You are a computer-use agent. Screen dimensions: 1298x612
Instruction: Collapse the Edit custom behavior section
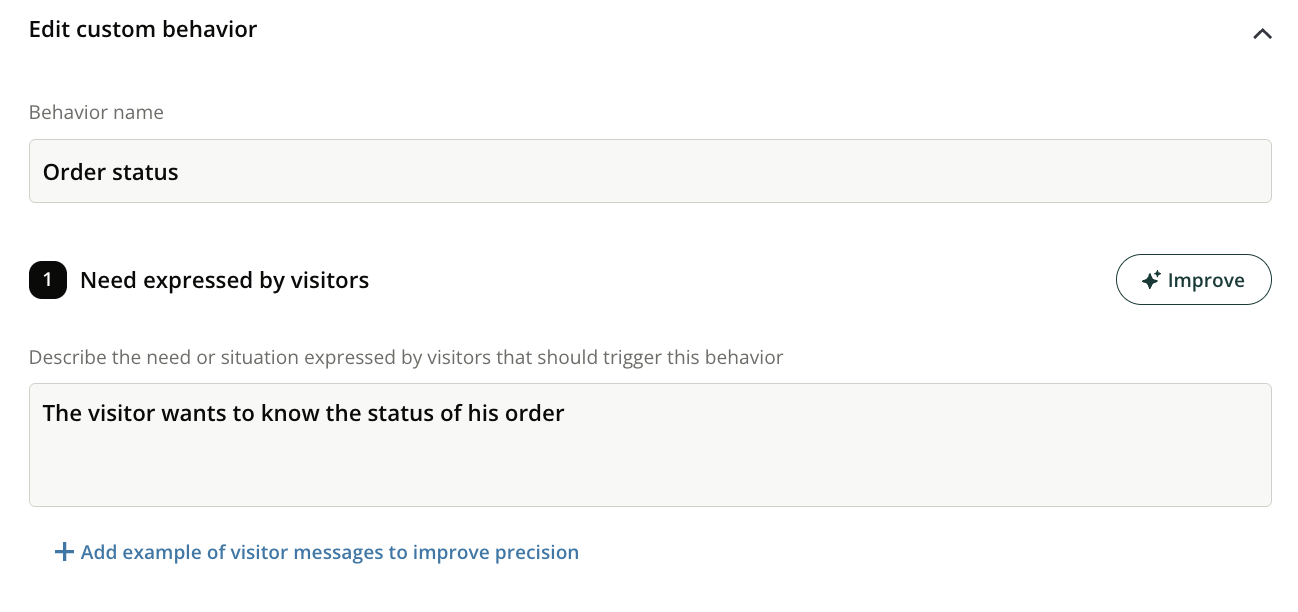pyautogui.click(x=1262, y=33)
